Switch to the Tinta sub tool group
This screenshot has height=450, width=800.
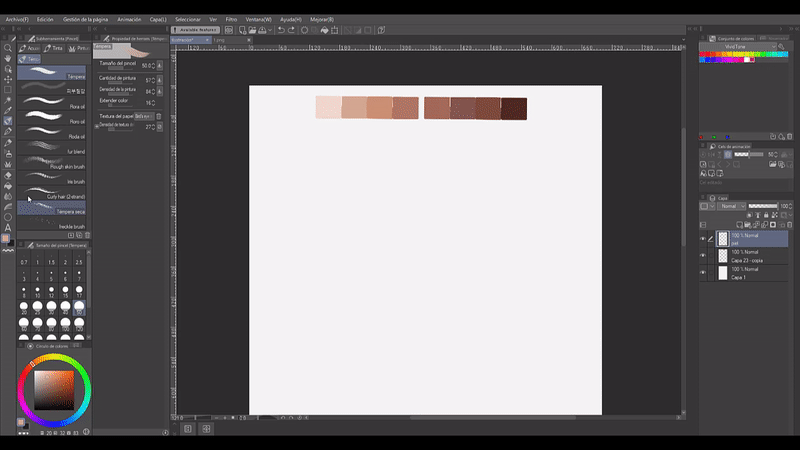pos(53,48)
